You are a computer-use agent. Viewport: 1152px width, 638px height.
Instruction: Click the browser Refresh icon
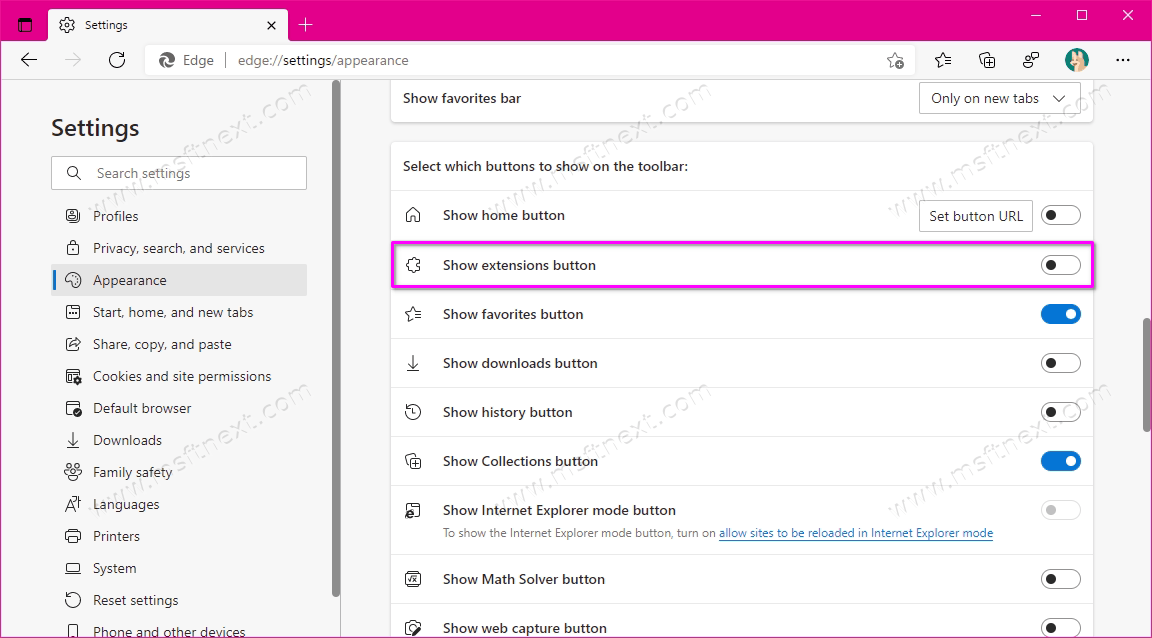tap(117, 60)
